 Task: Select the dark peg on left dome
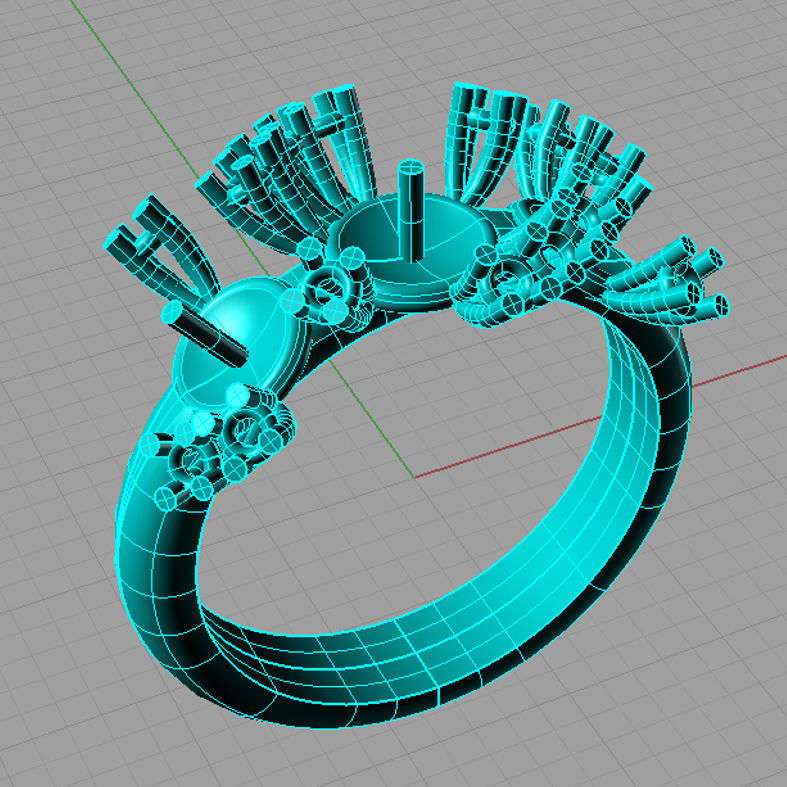204,333
